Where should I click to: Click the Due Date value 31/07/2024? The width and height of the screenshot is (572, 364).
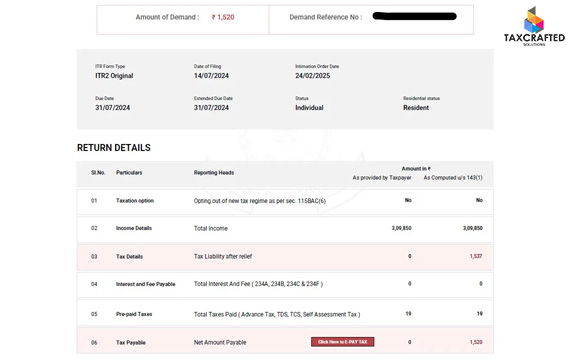point(112,108)
